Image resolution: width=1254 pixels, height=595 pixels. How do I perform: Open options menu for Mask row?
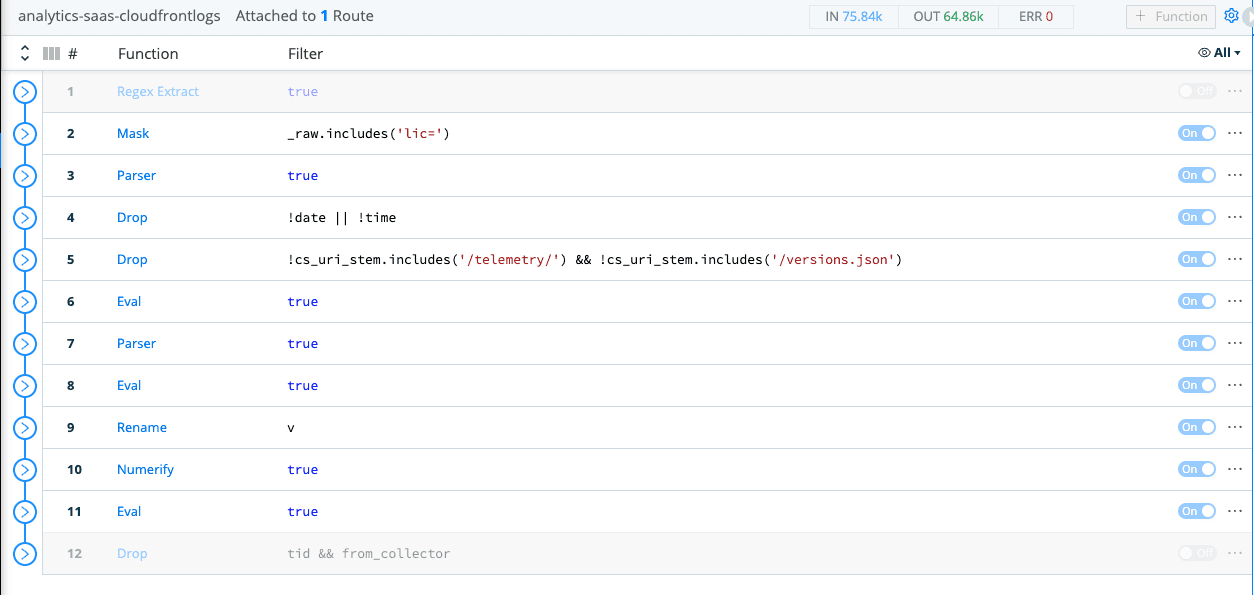click(1234, 133)
